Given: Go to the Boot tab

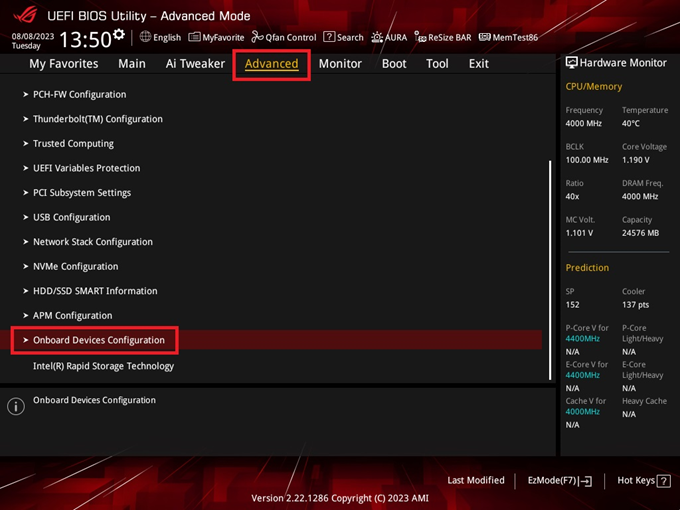Looking at the screenshot, I should tap(394, 64).
